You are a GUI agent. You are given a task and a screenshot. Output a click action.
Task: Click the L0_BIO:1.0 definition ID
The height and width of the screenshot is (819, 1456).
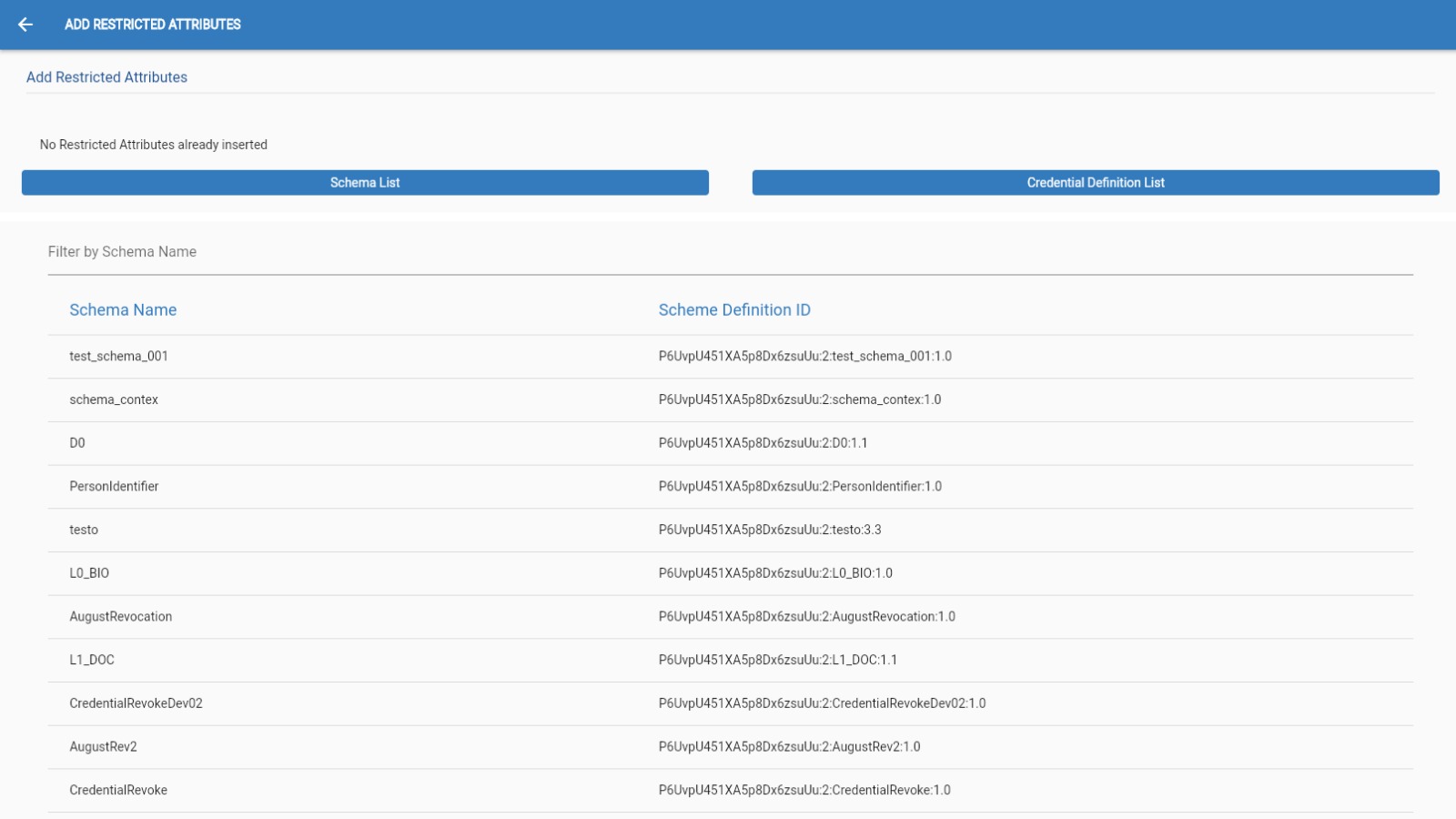click(x=775, y=573)
